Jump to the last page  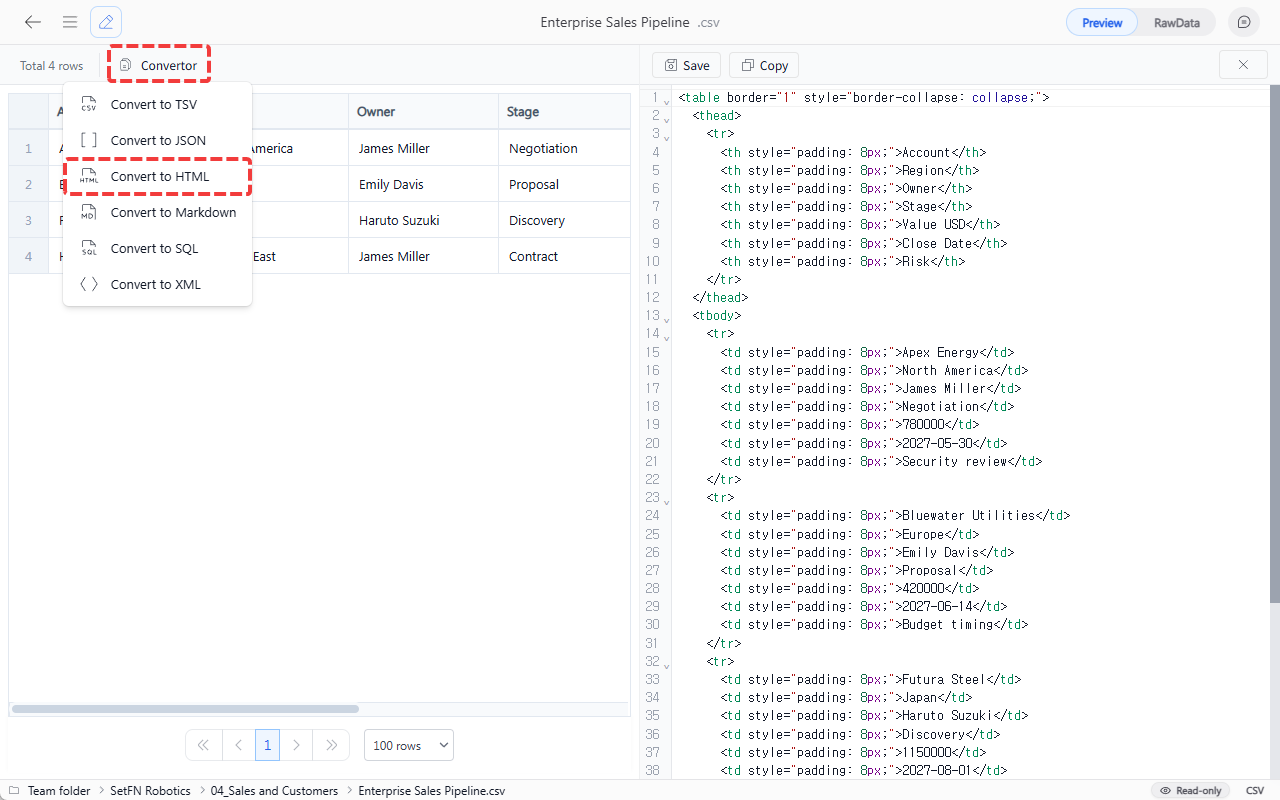click(x=330, y=745)
